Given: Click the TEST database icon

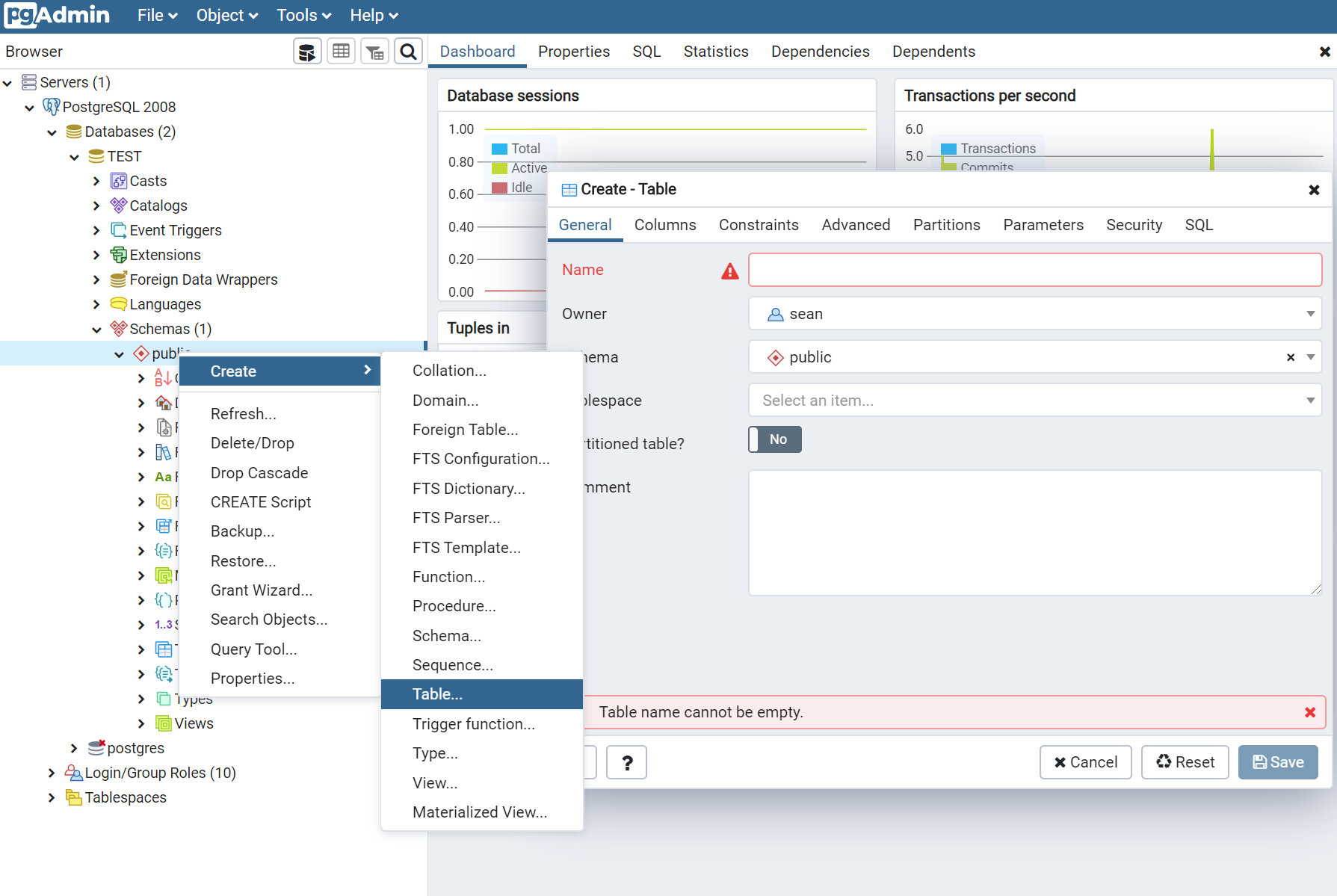Looking at the screenshot, I should click(x=96, y=156).
